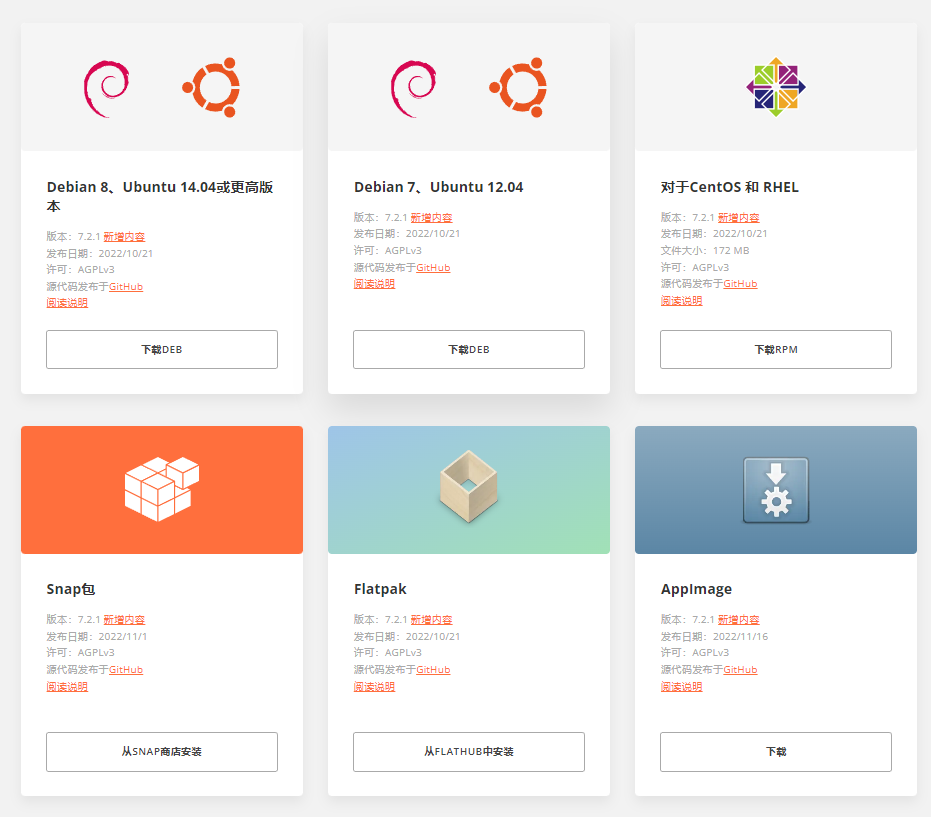The height and width of the screenshot is (817, 931).
Task: Open 新增内容 link in Debian 7 card
Action: tap(432, 217)
